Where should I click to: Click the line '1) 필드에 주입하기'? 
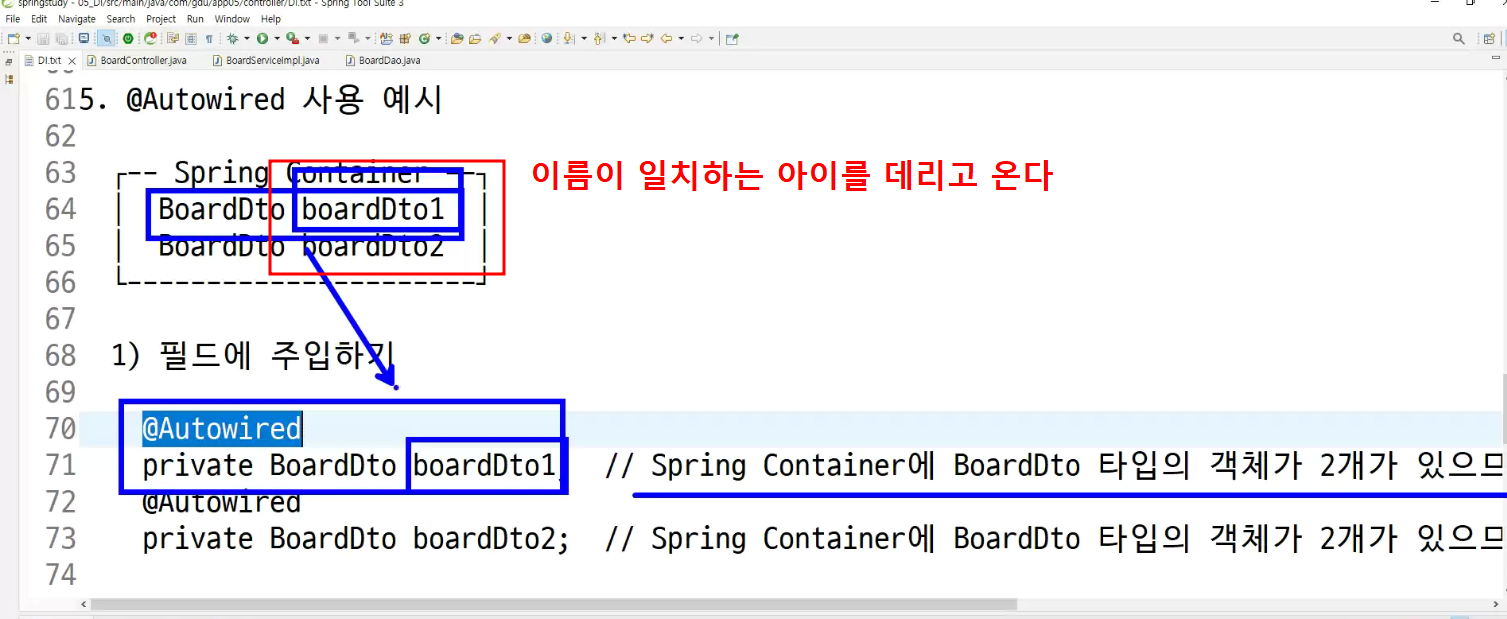(254, 355)
